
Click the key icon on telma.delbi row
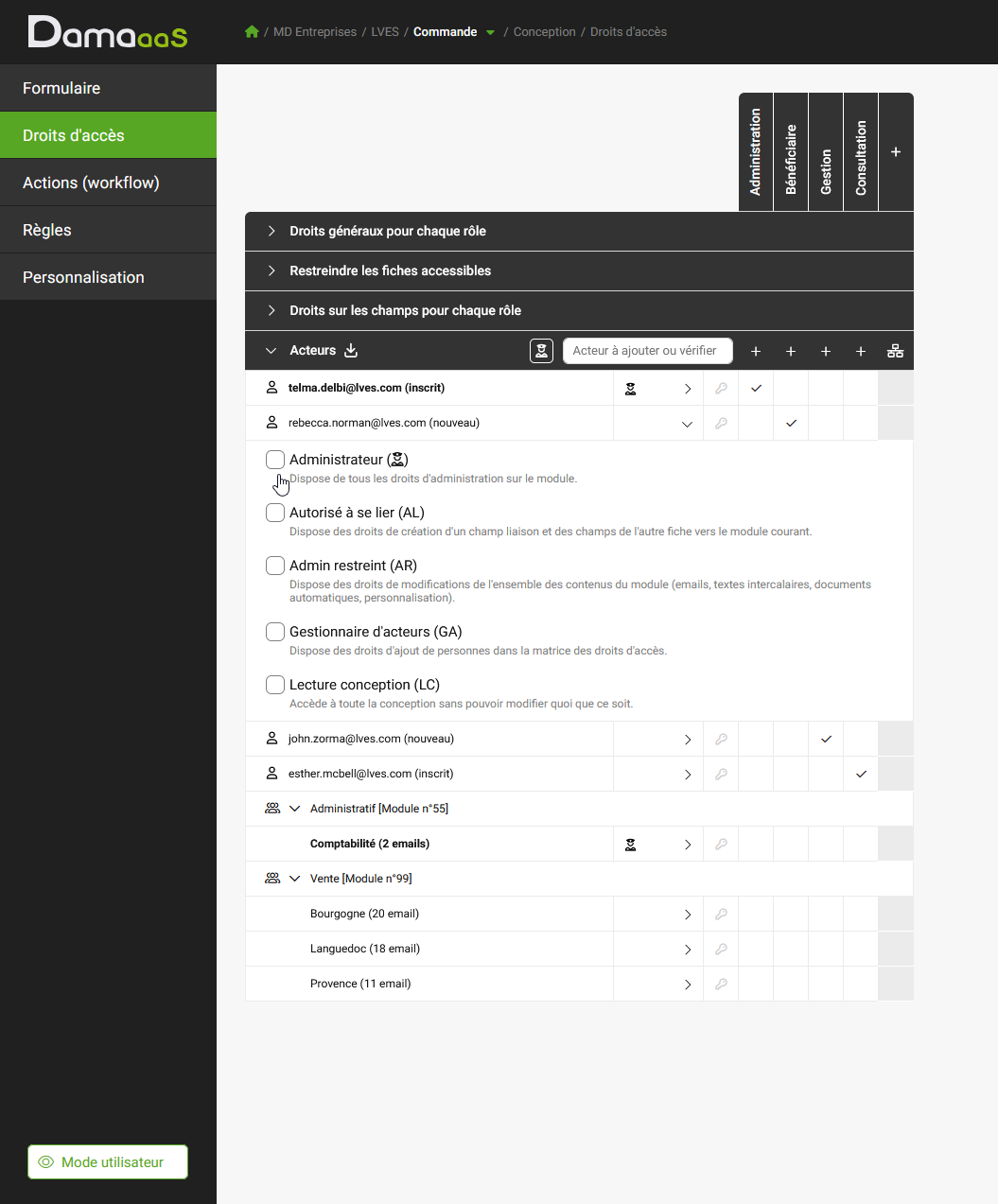(x=721, y=388)
